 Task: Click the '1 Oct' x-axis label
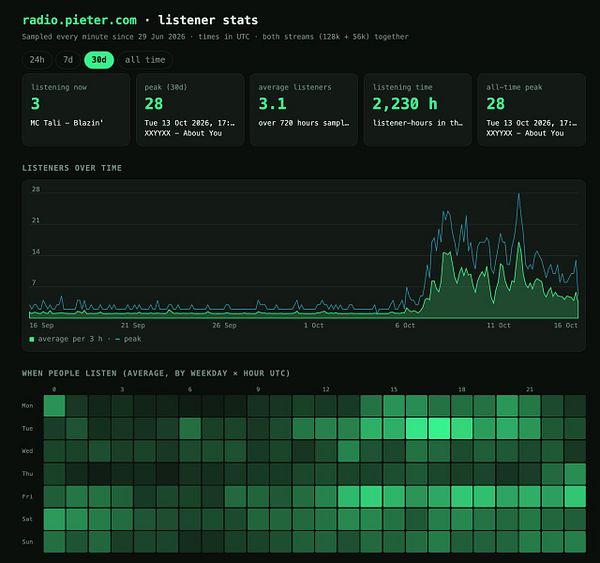click(313, 325)
